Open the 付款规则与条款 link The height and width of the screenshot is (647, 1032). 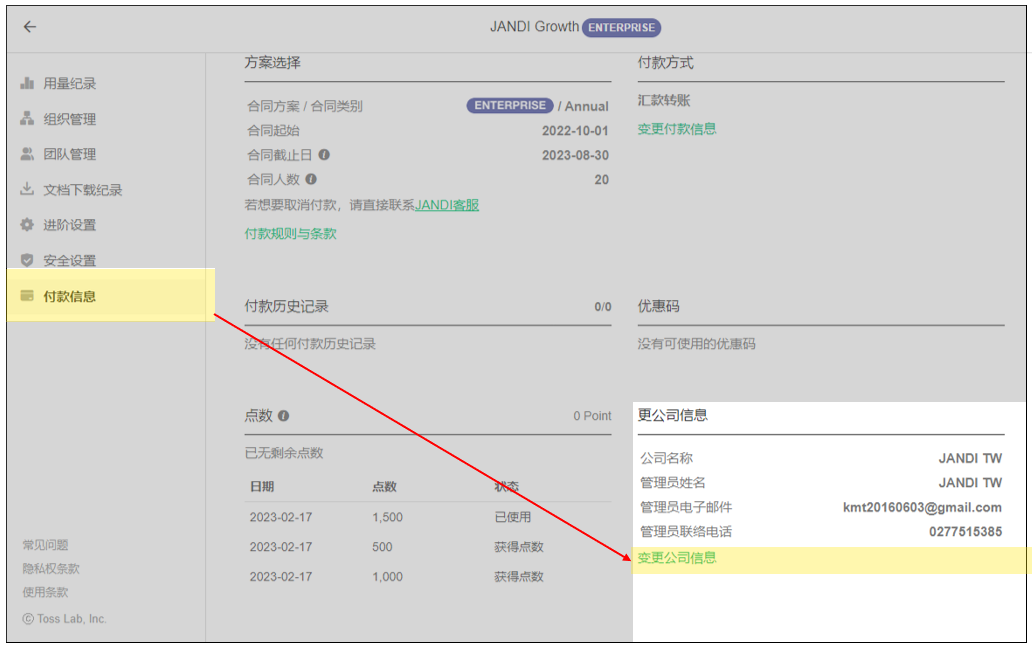pyautogui.click(x=290, y=234)
